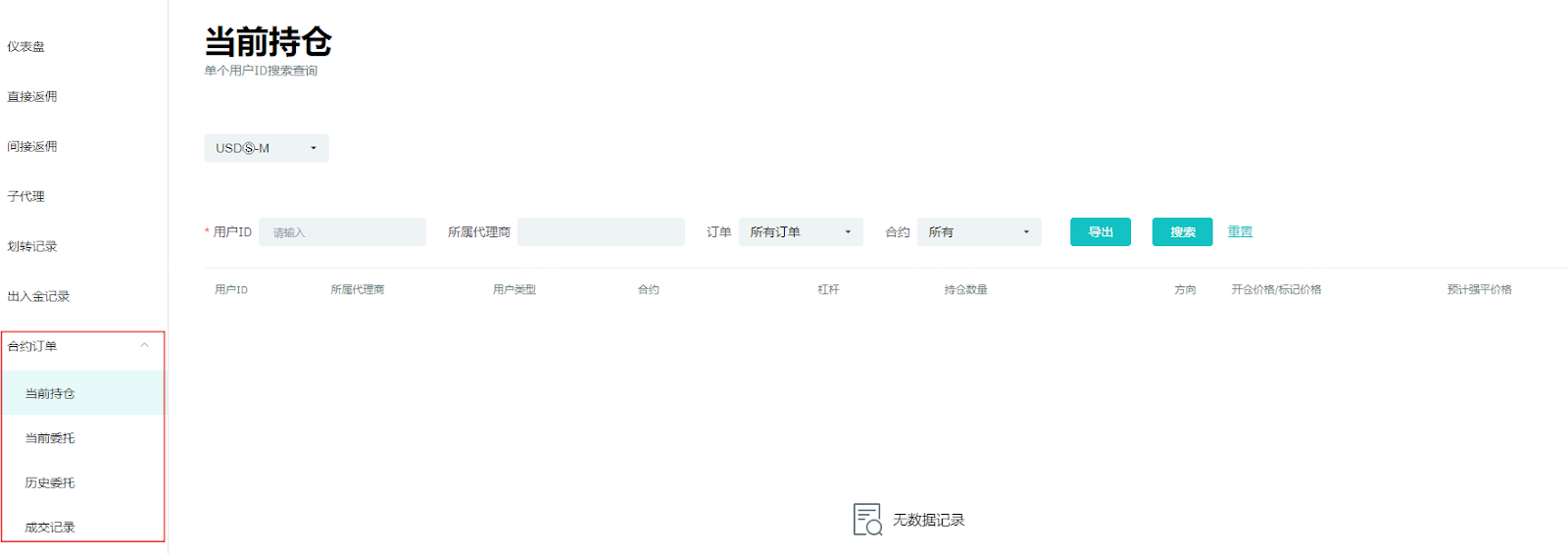Go to 直接返佣 sidebar item

point(32,97)
